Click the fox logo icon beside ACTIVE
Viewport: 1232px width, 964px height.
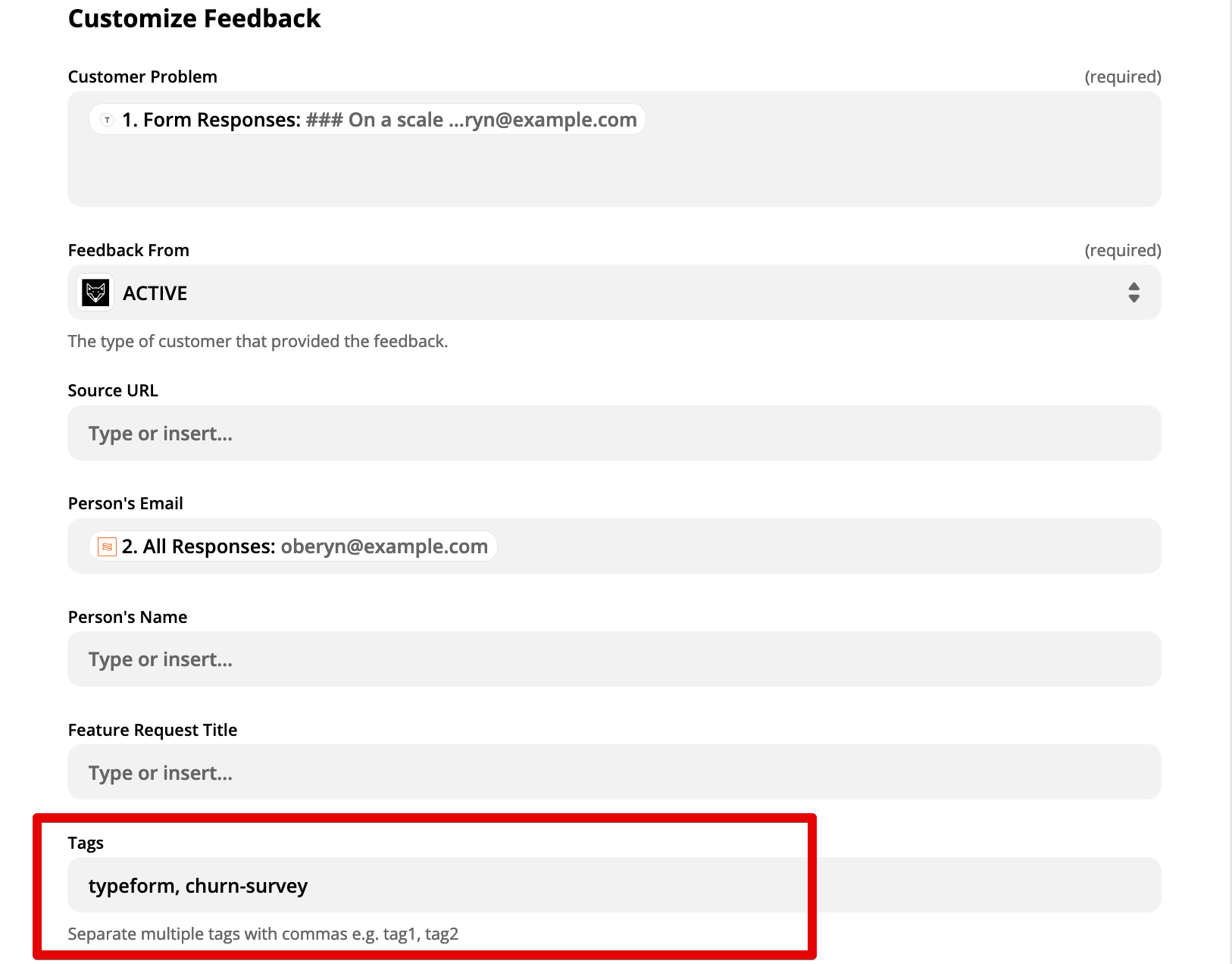[x=95, y=293]
